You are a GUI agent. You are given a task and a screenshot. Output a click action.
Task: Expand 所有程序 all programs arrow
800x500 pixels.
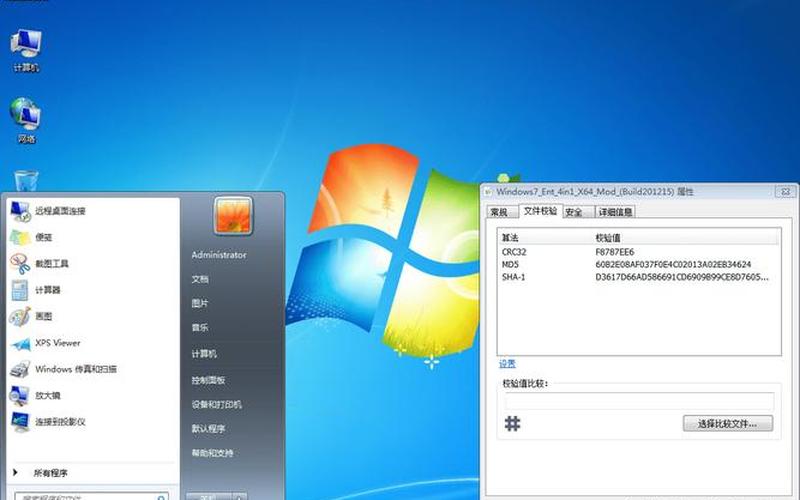(15, 473)
